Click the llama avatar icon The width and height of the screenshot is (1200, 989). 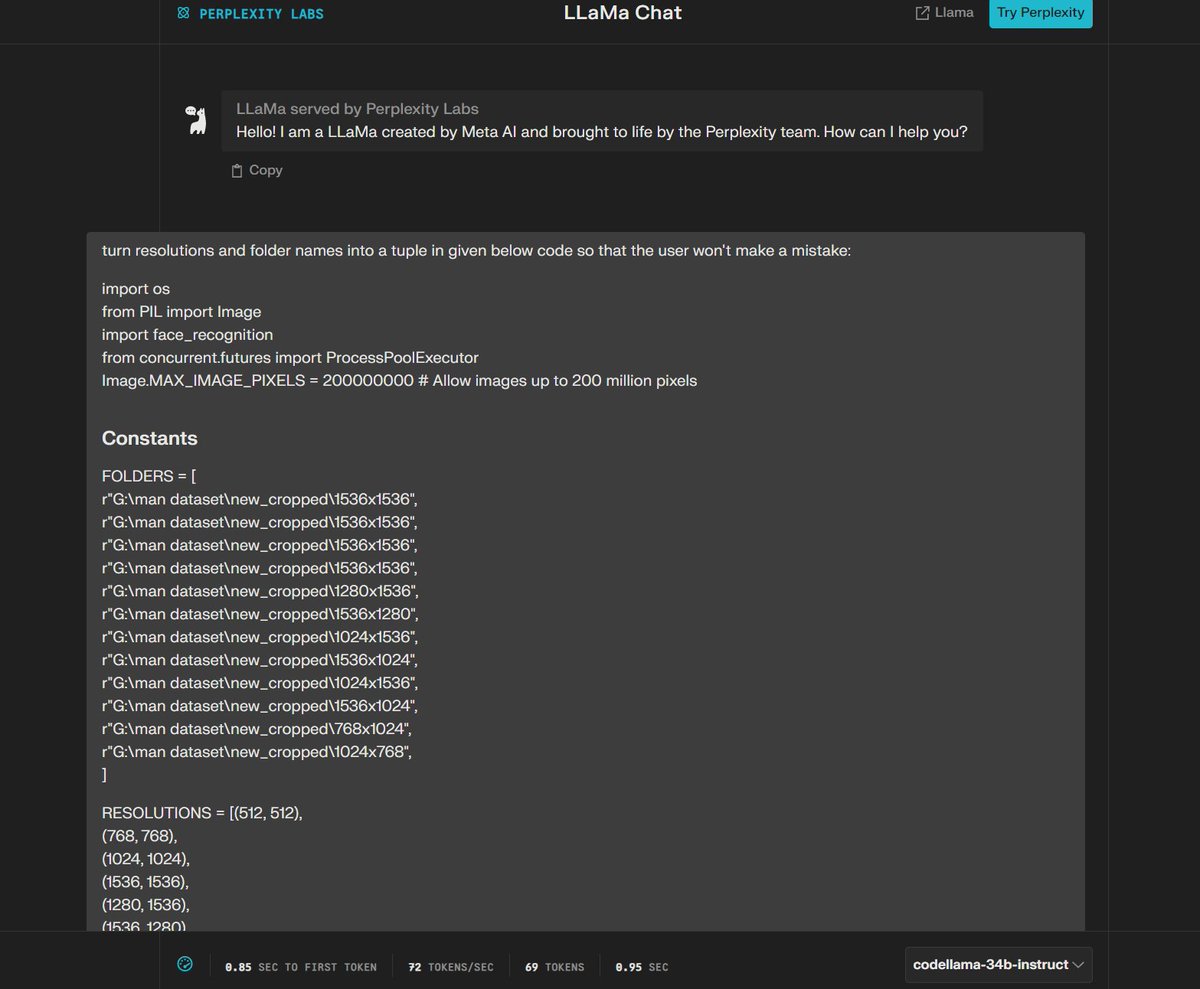[197, 120]
